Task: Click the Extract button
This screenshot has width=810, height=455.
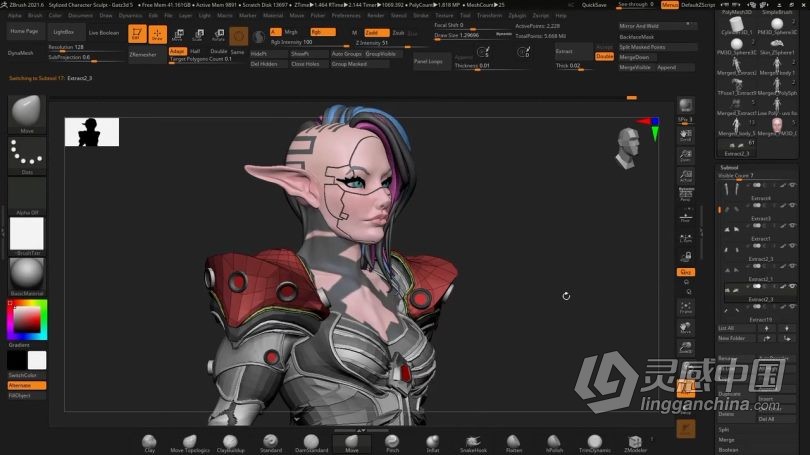Action: click(573, 52)
